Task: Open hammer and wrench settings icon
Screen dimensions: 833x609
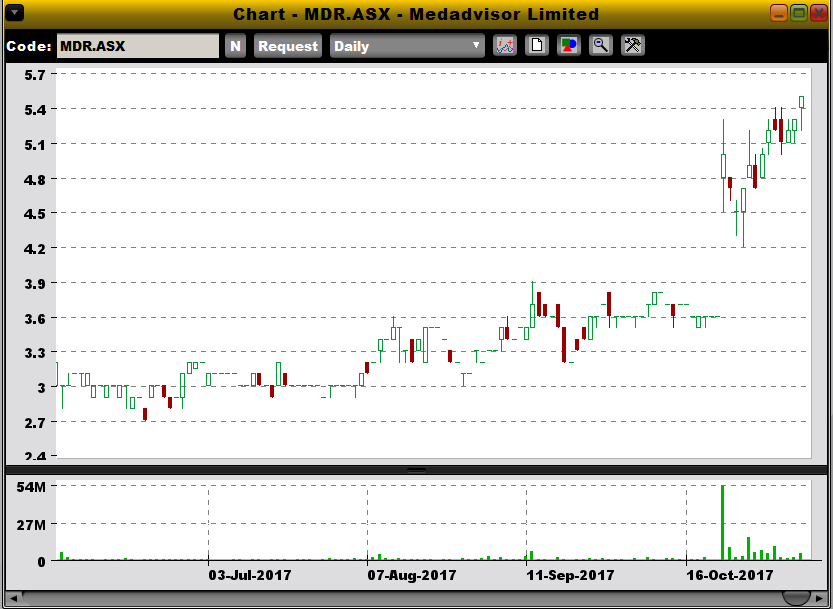Action: pos(632,46)
